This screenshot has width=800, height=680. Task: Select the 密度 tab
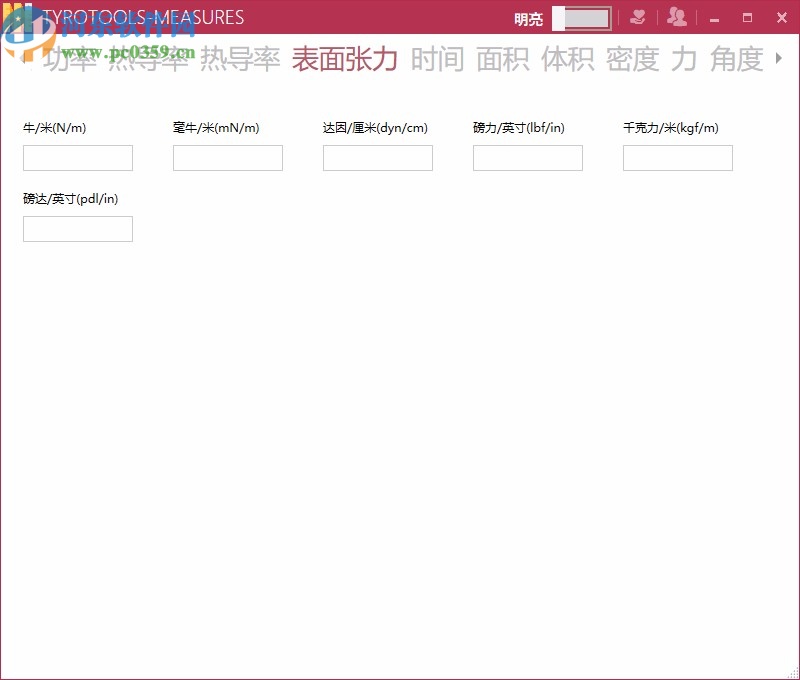(x=633, y=59)
